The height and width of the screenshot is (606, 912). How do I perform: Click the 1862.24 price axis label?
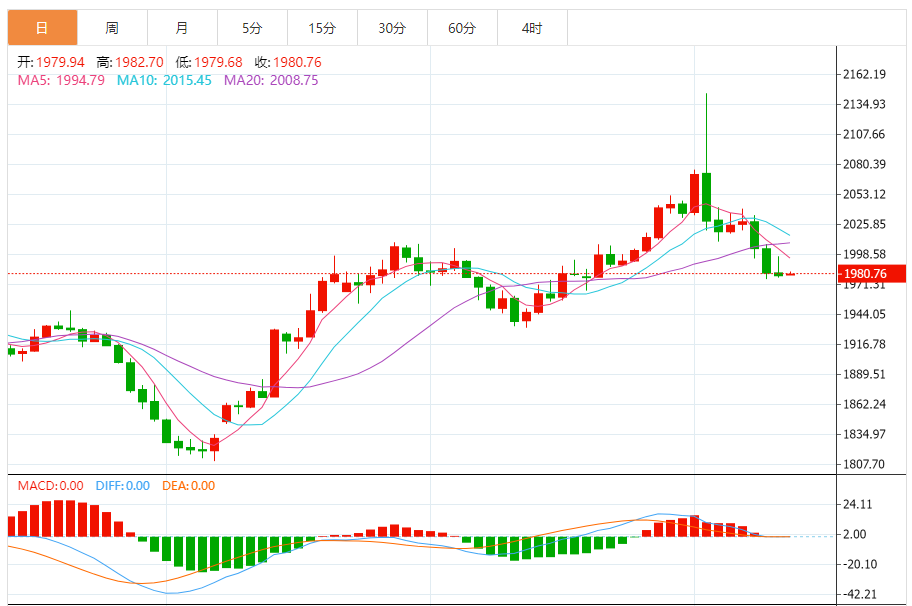coord(864,404)
